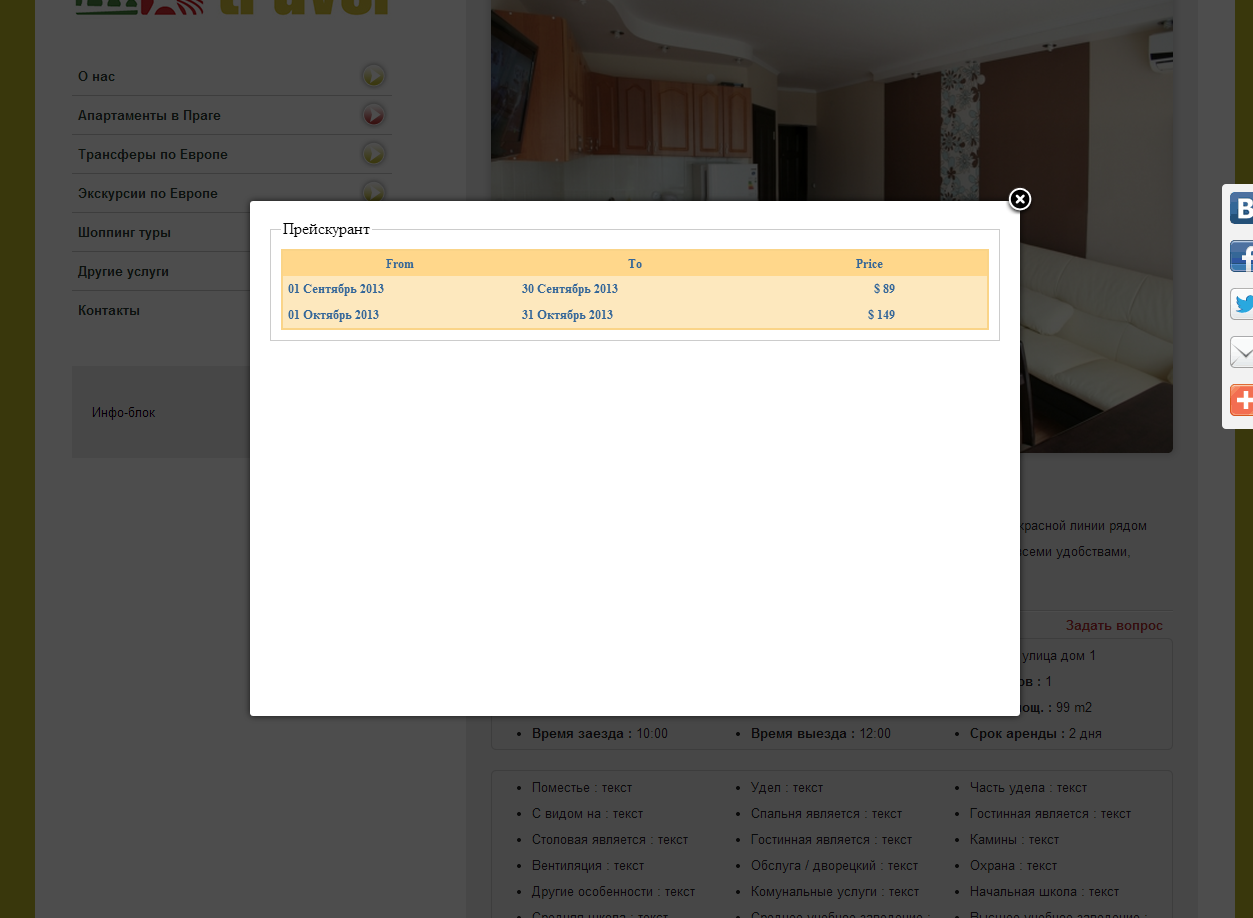Image resolution: width=1253 pixels, height=918 pixels.
Task: Open Апартаменты в Праге menu item
Action: 149,115
